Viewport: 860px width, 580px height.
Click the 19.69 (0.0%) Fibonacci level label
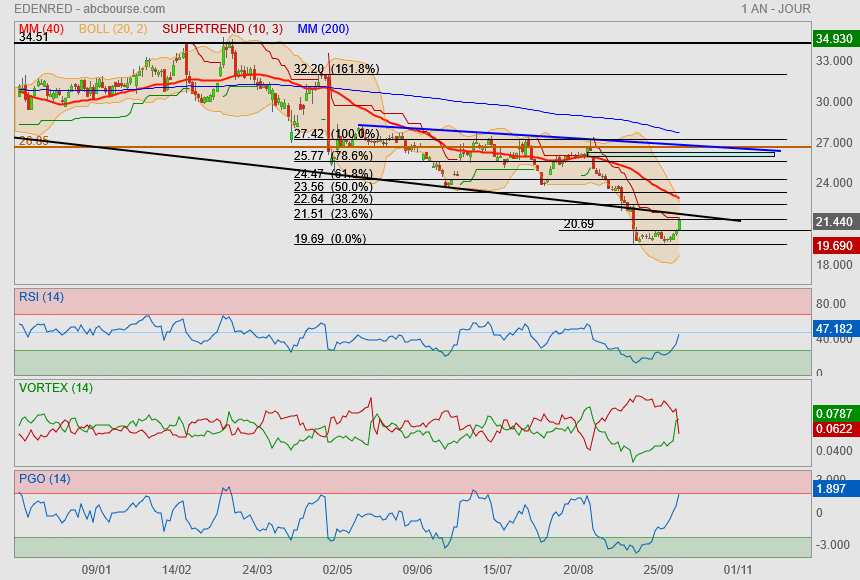coord(329,239)
